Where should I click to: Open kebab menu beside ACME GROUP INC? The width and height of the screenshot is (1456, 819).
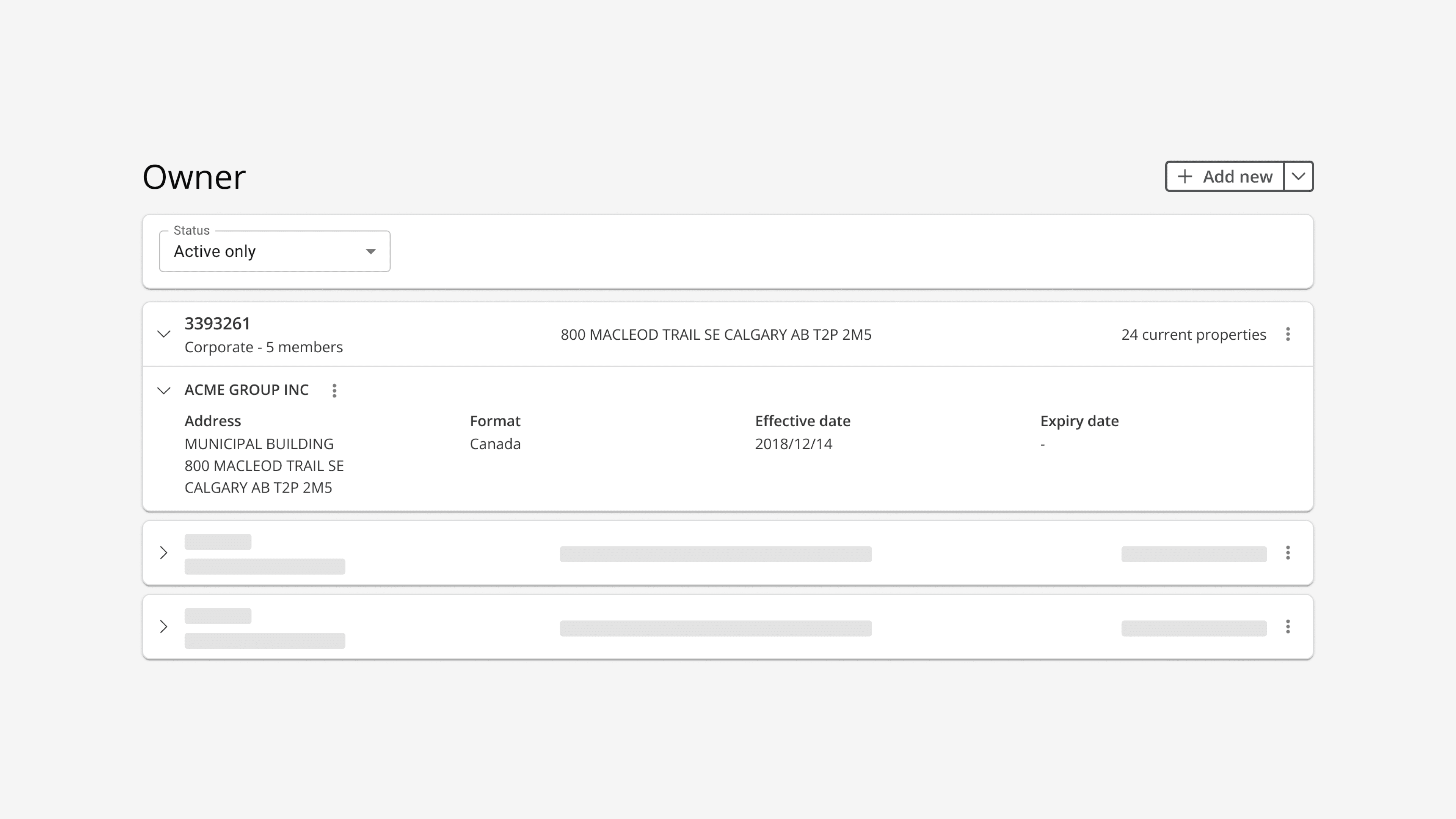[x=334, y=391]
